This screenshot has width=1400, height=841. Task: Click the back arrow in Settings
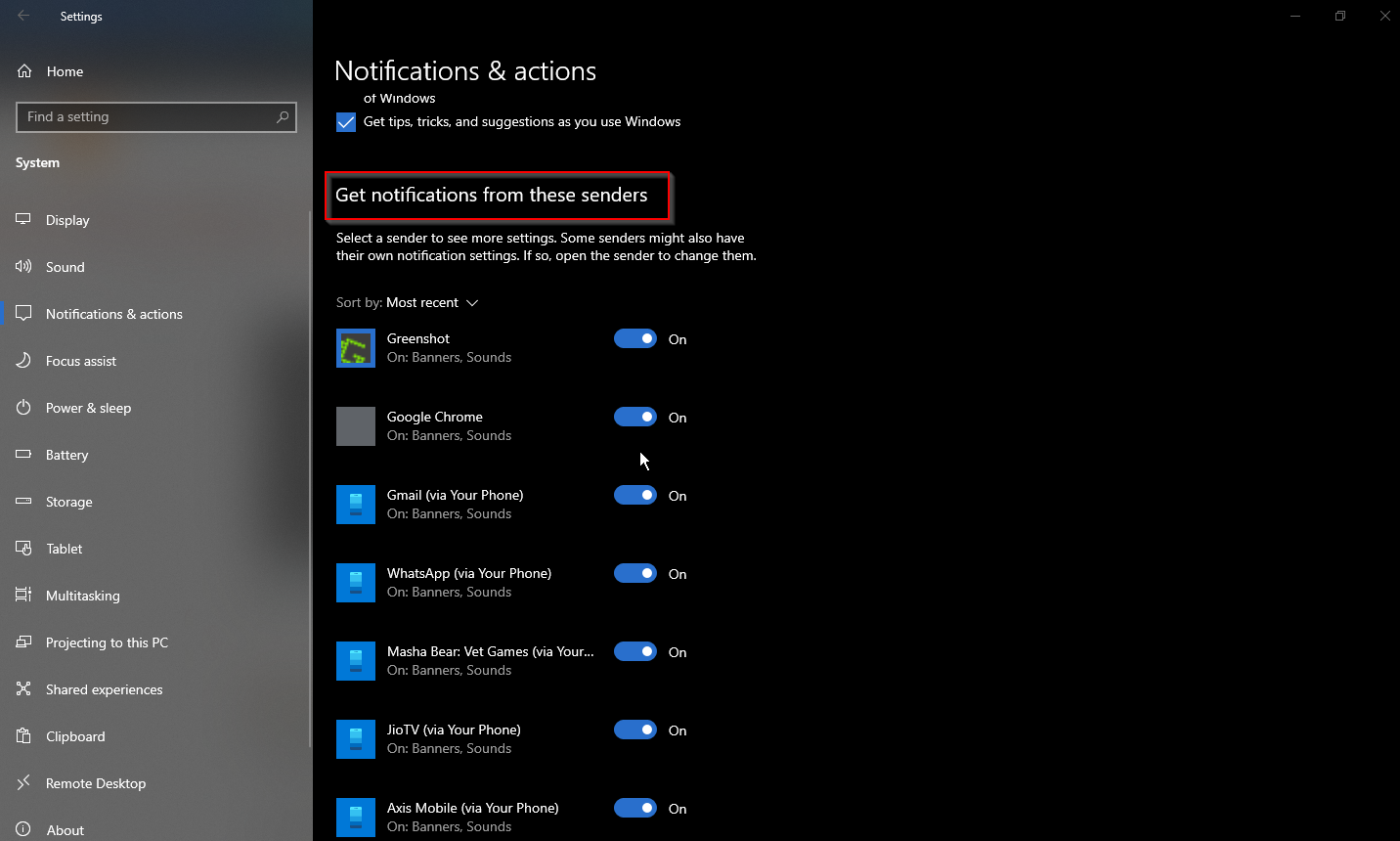point(23,16)
